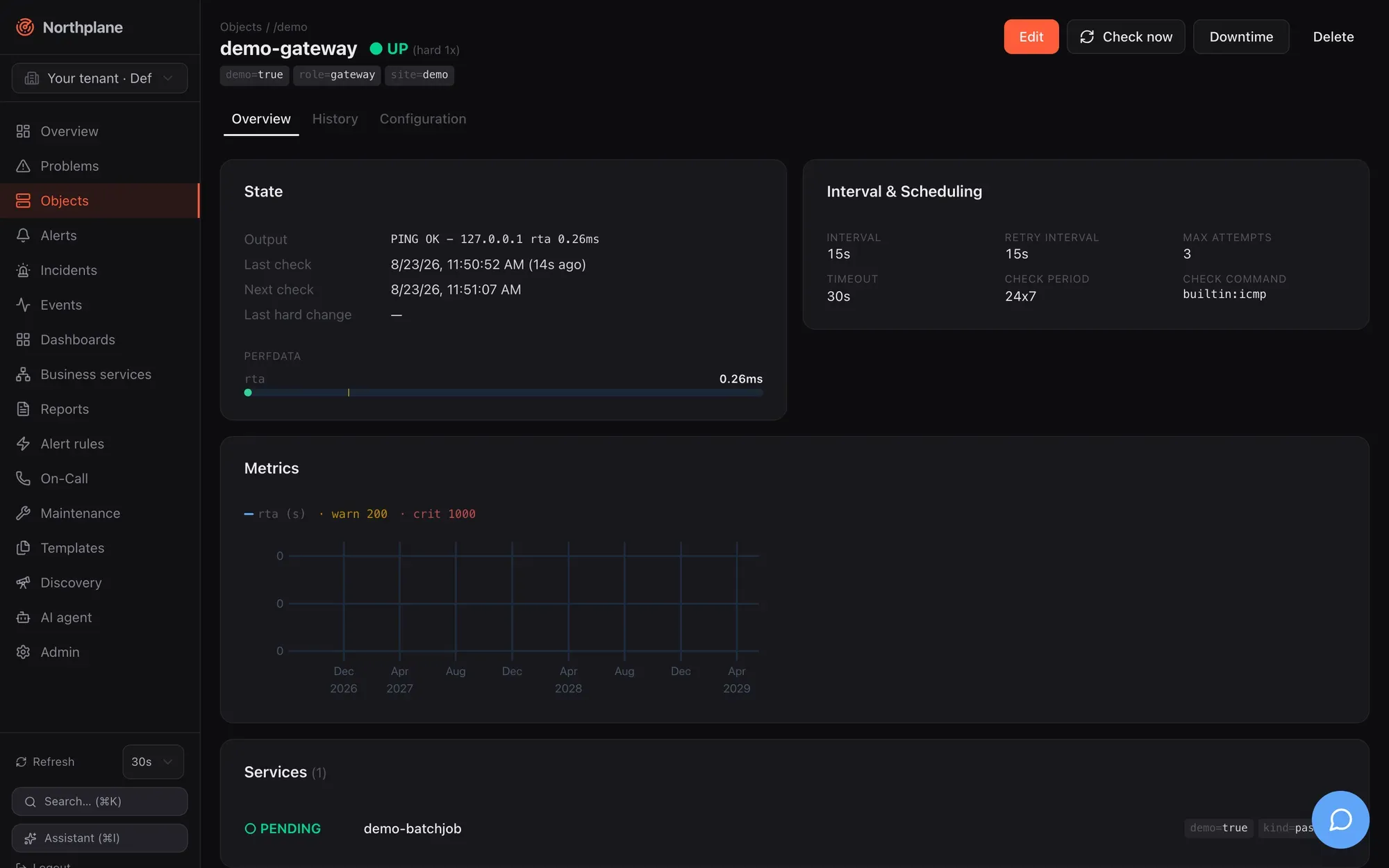Go to Problems in the sidebar
The width and height of the screenshot is (1389, 868).
(x=100, y=166)
